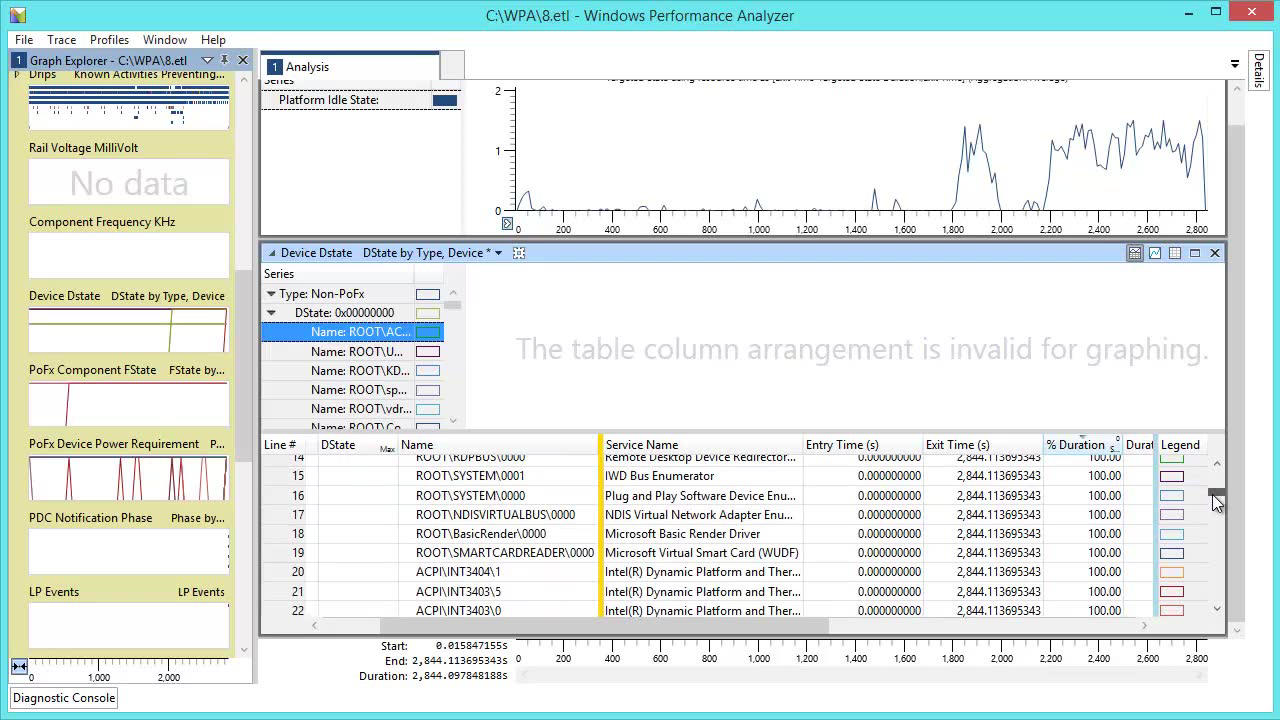Screen dimensions: 1280x720
Task: Select 'Name: ROOT\sp...' series row
Action: 352,390
